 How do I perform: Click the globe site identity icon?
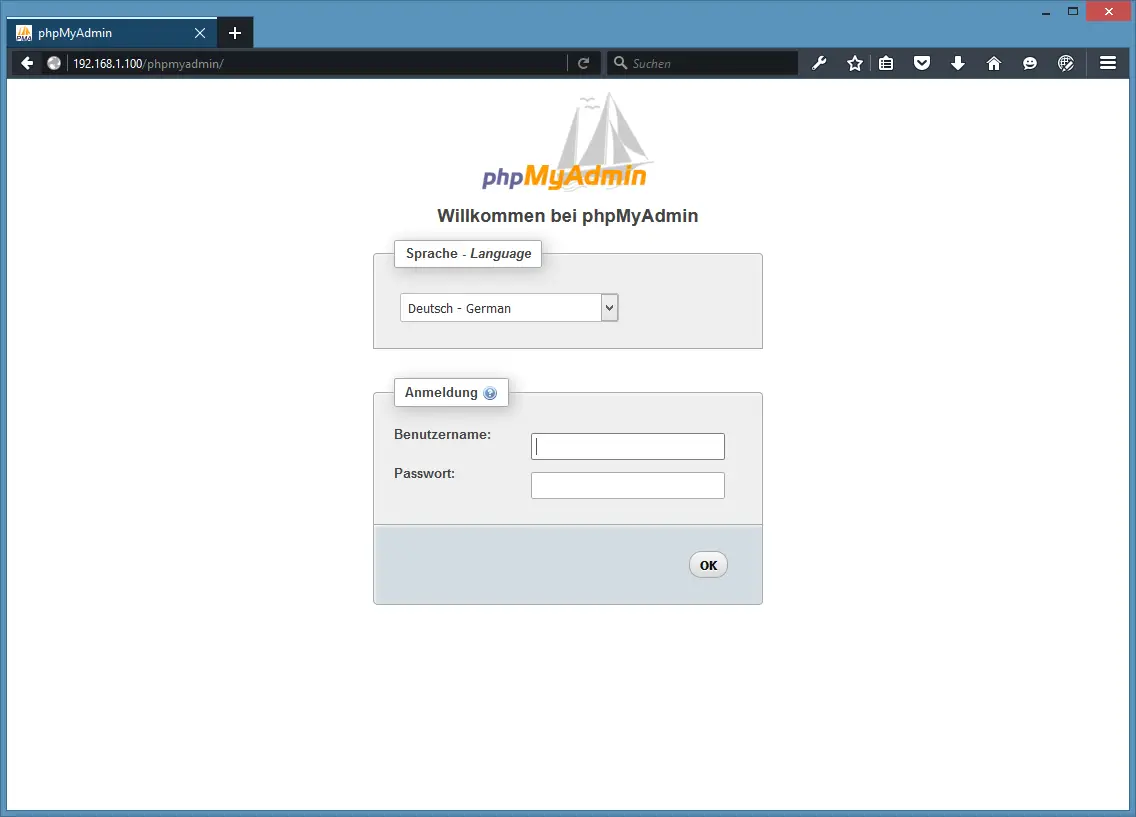click(x=54, y=64)
